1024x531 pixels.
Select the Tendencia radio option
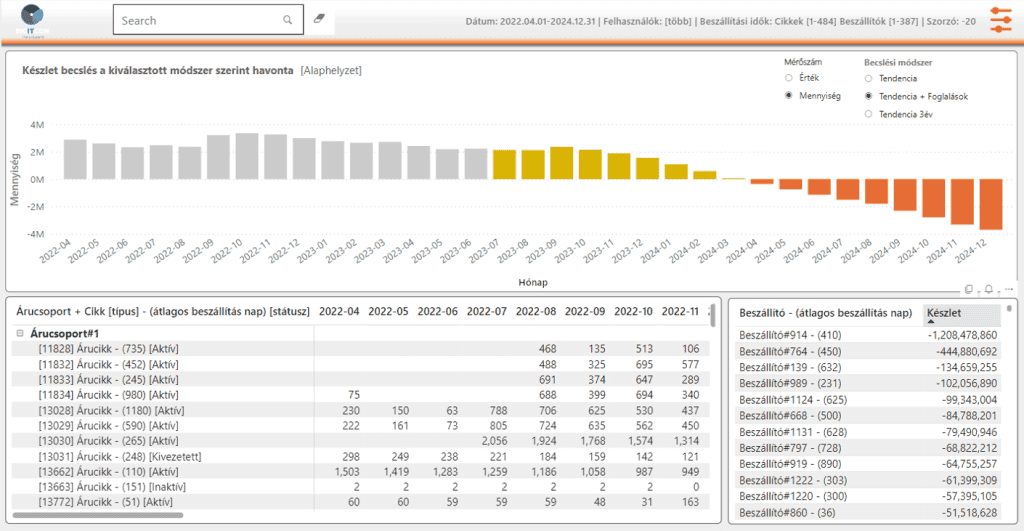(868, 78)
